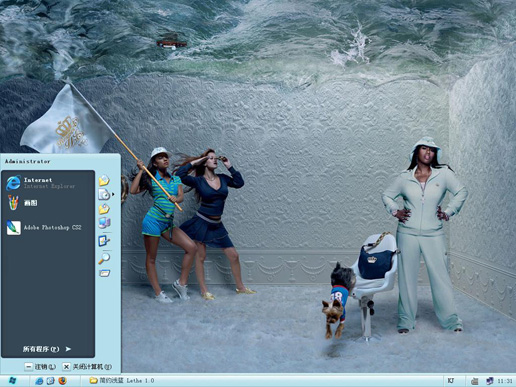This screenshot has width=516, height=387.
Task: Expand 所有程序 All Programs list
Action: 47,349
